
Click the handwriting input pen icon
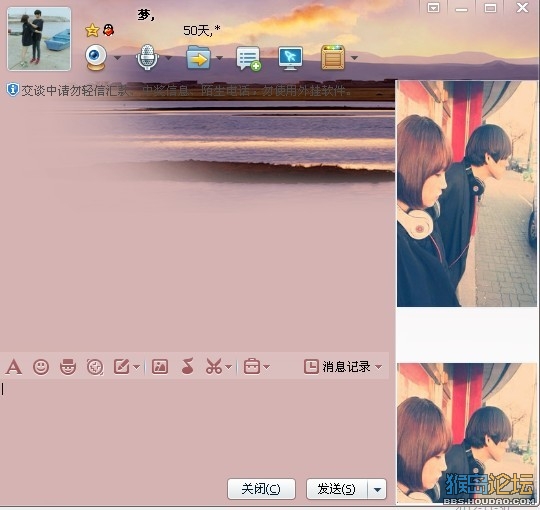(122, 366)
